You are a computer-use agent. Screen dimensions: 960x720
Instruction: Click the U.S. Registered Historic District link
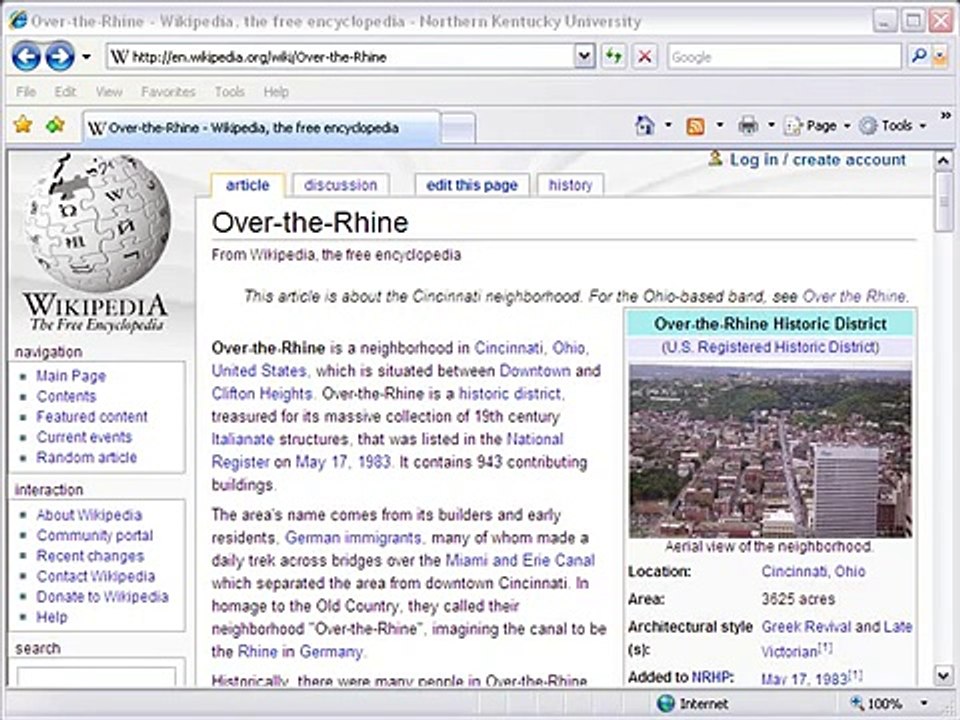pos(770,347)
